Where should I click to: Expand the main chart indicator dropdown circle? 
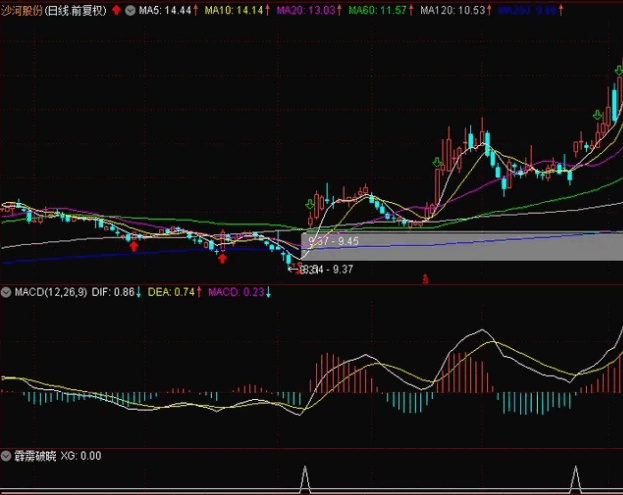[x=130, y=9]
